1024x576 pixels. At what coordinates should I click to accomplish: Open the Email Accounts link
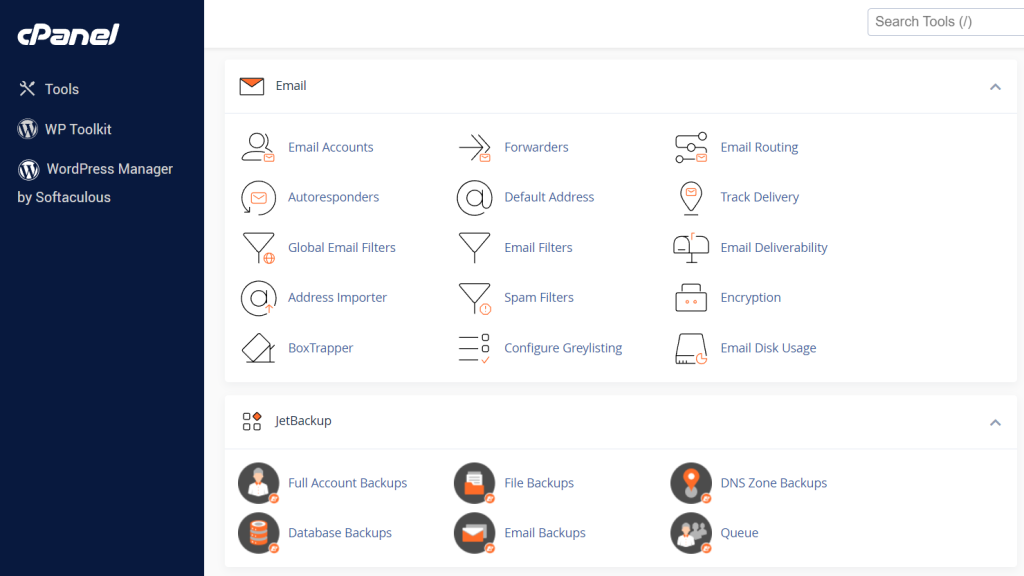[330, 148]
